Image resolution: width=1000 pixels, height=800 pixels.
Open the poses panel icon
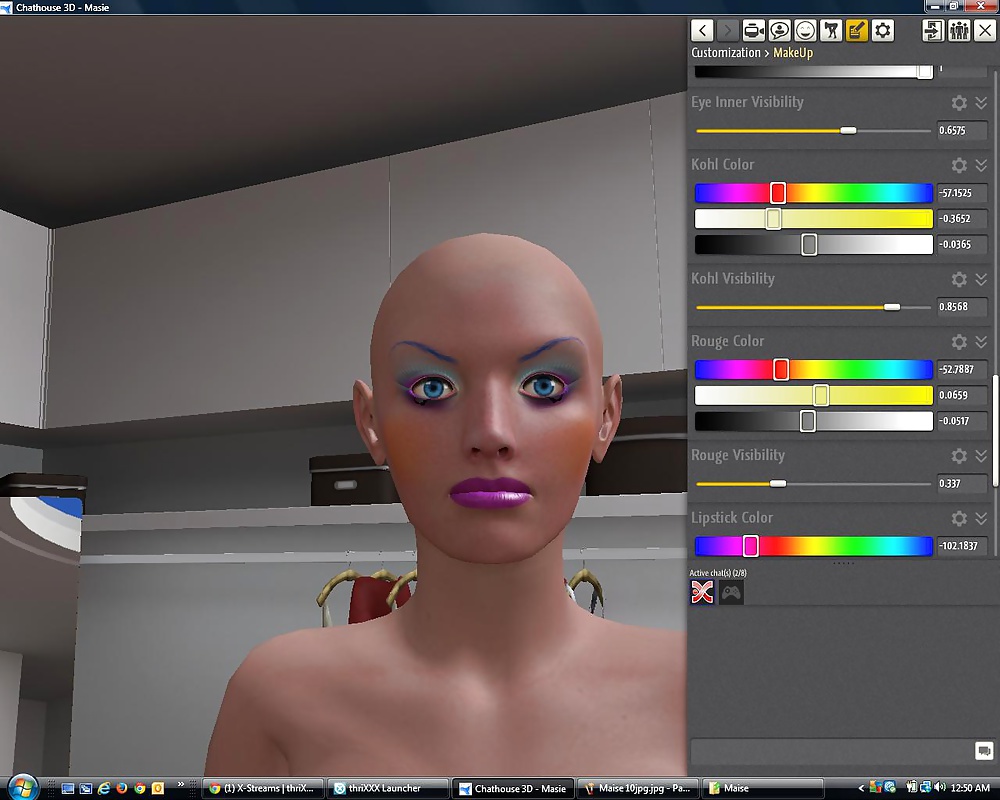[831, 30]
